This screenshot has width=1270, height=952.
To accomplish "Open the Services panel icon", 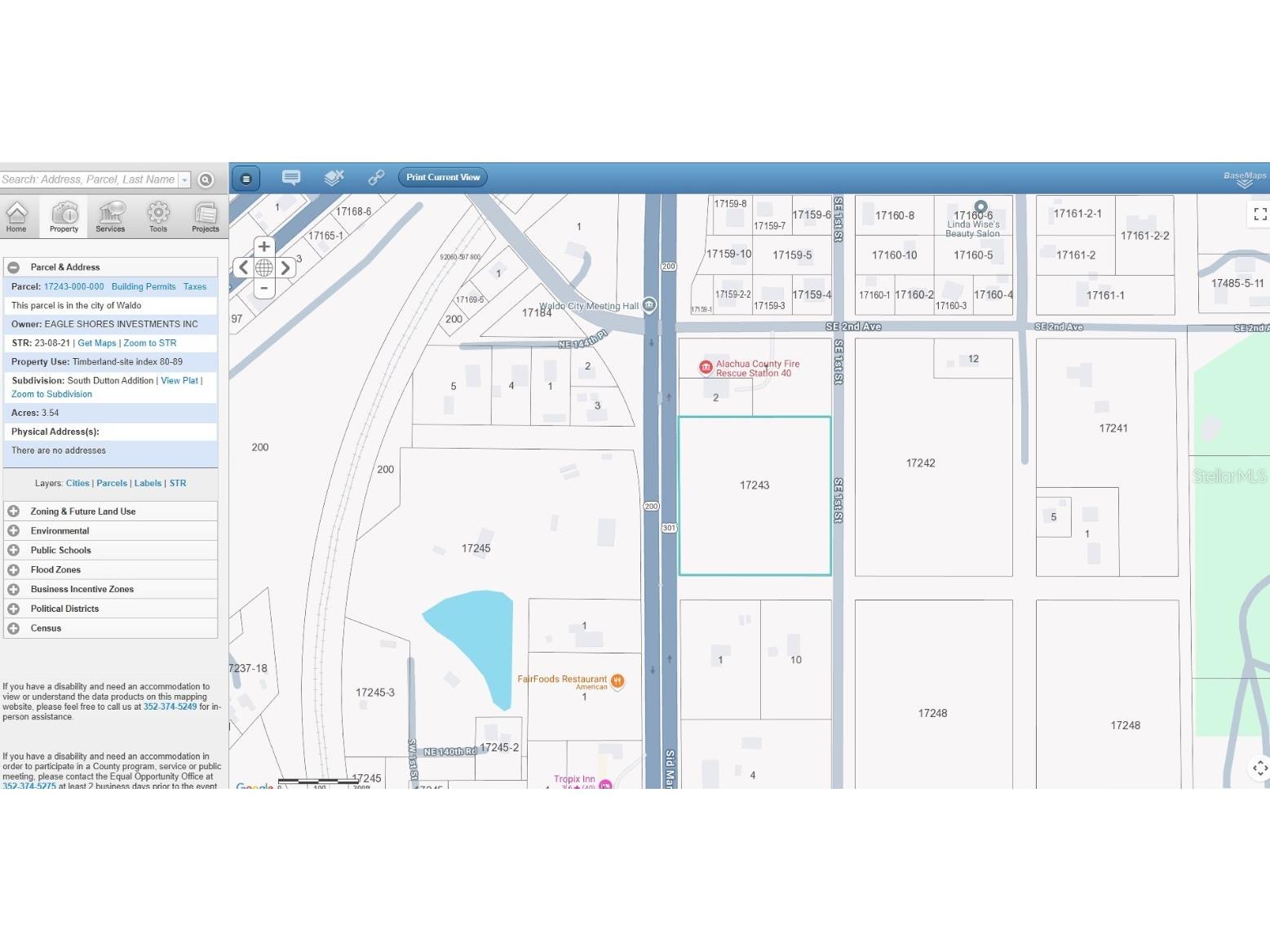I will pyautogui.click(x=110, y=214).
